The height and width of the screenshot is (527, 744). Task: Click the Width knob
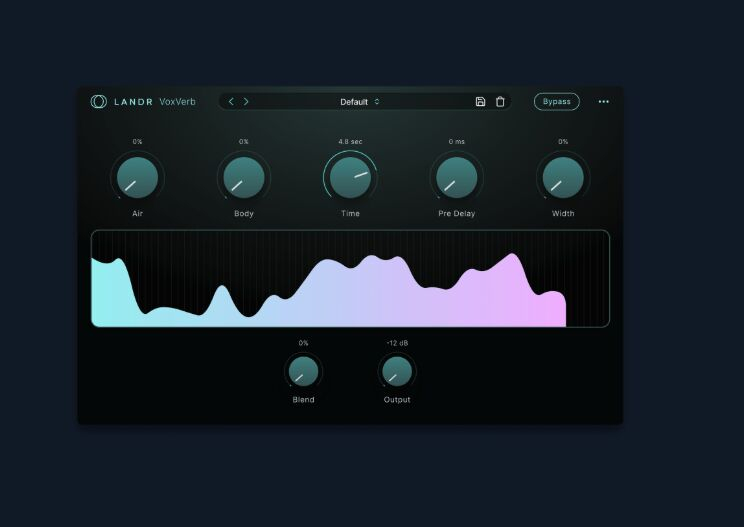click(563, 177)
